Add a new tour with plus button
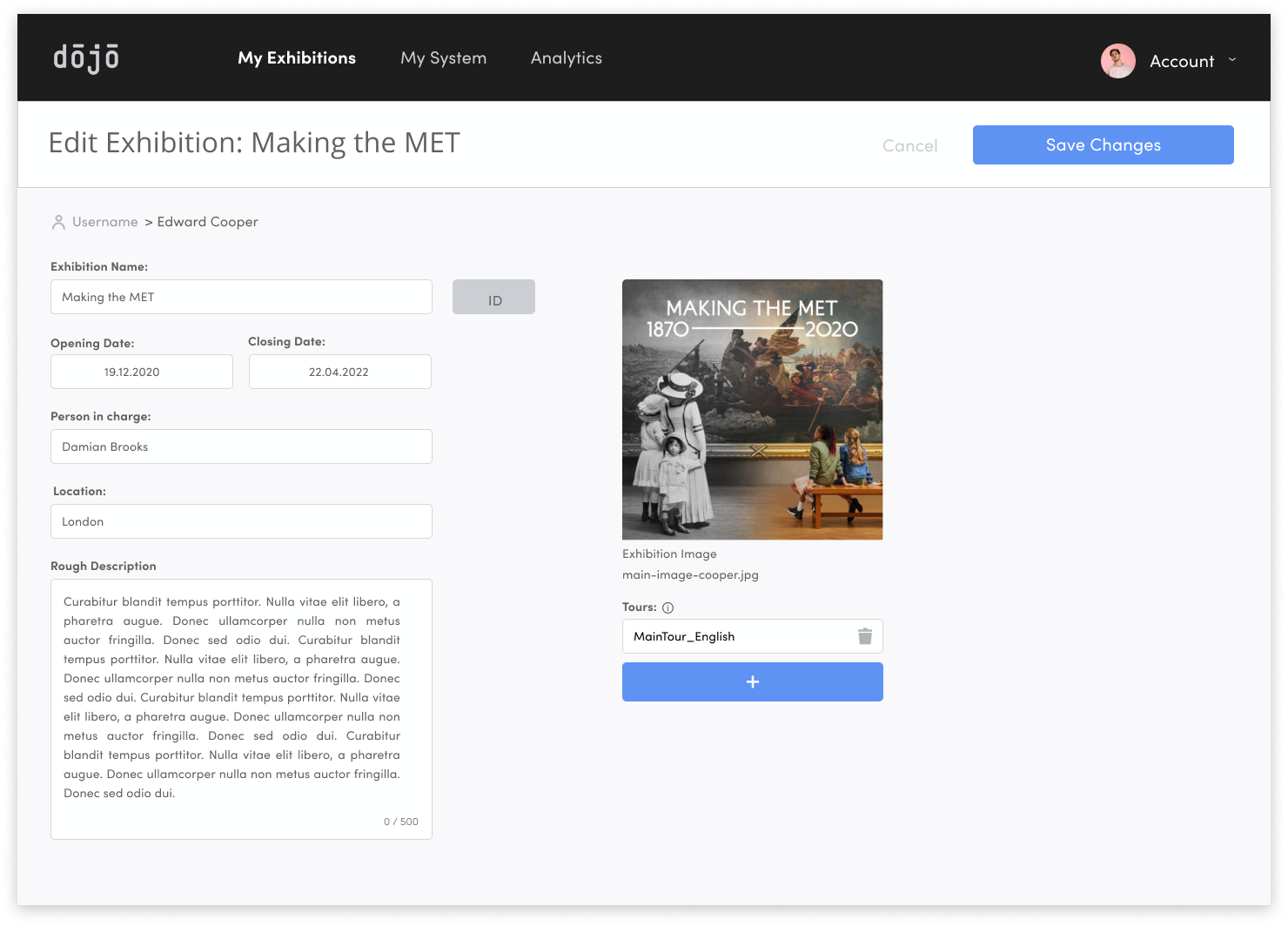Viewport: 1288px width, 926px height. [x=753, y=681]
